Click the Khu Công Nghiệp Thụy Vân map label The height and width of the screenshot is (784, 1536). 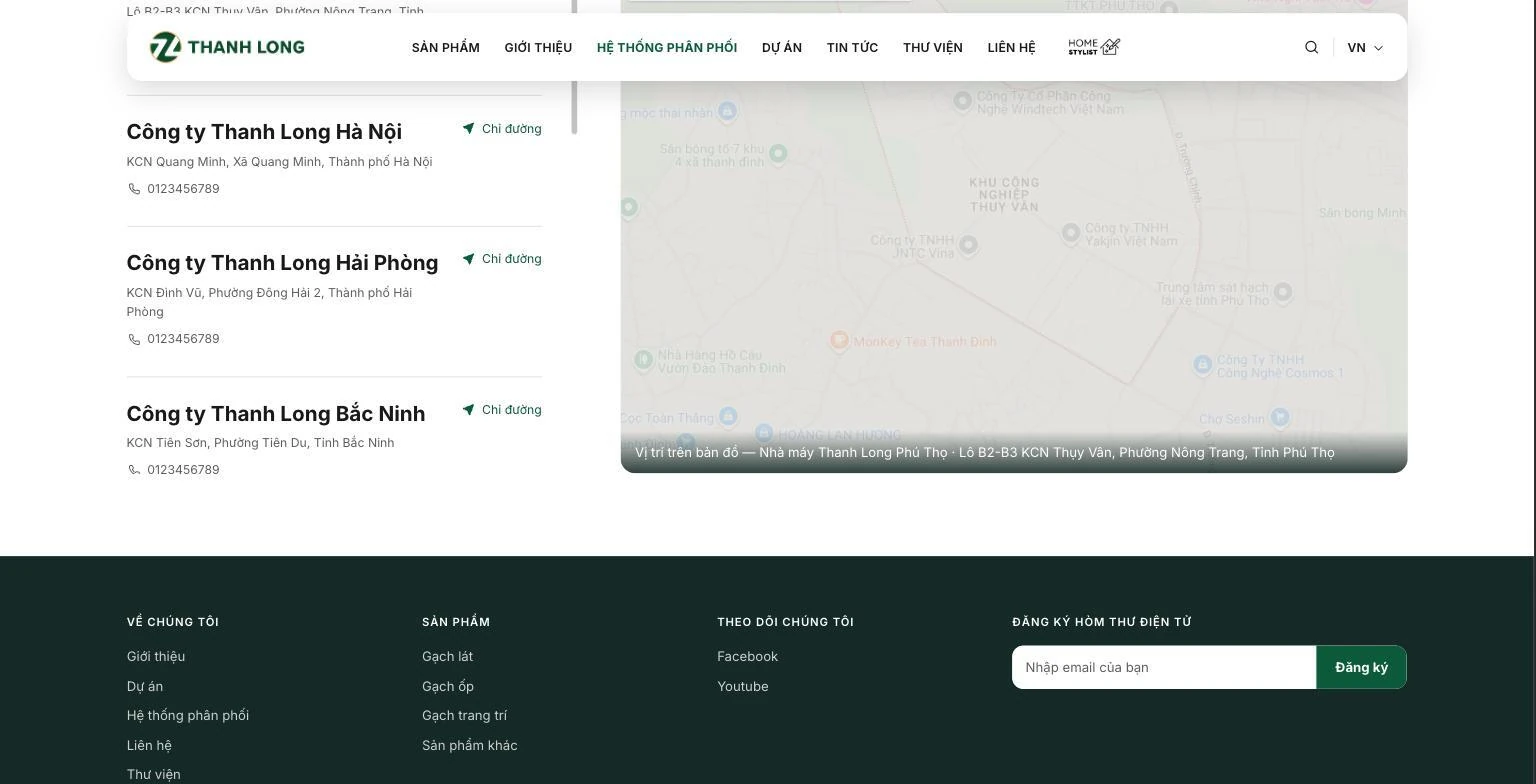tap(1004, 195)
